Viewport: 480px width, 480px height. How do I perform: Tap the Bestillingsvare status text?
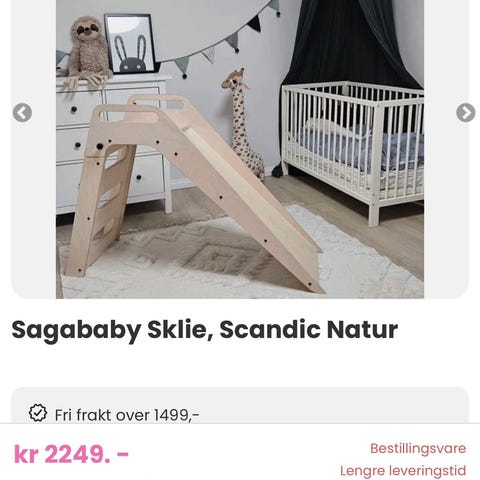click(x=418, y=448)
